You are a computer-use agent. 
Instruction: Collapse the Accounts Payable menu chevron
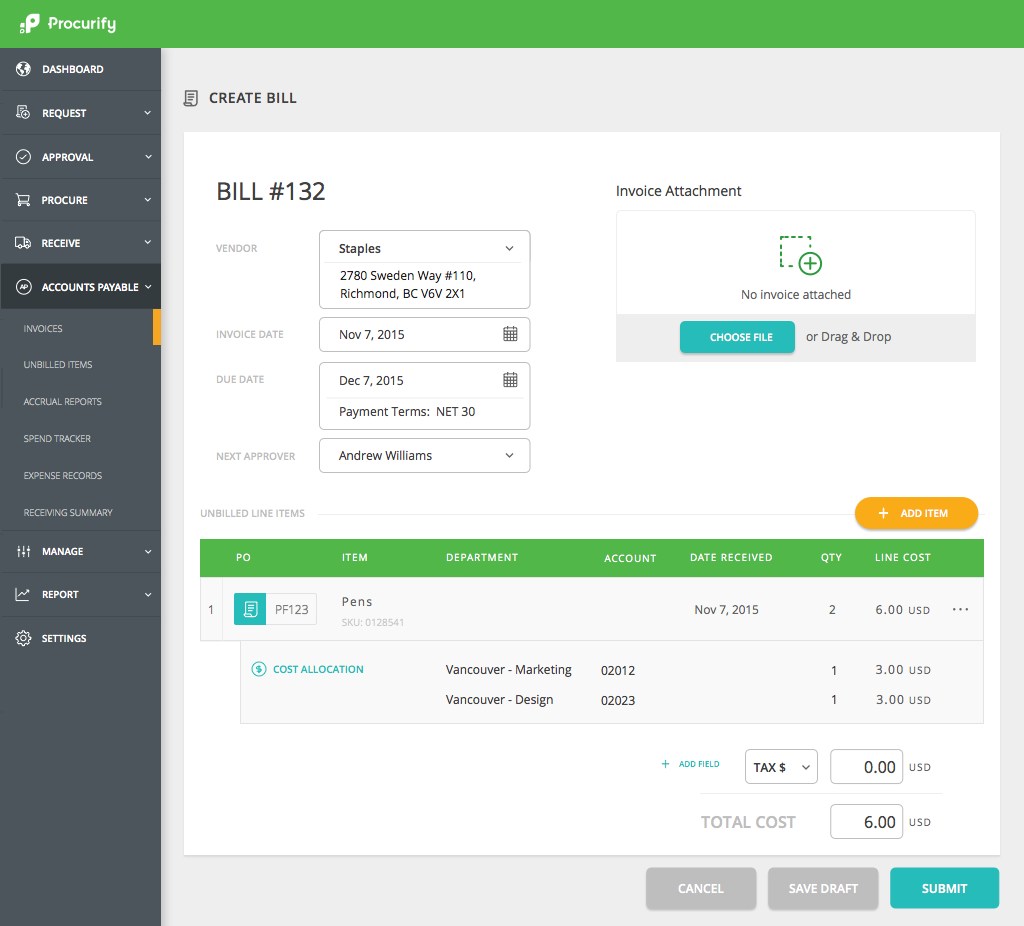tap(148, 287)
